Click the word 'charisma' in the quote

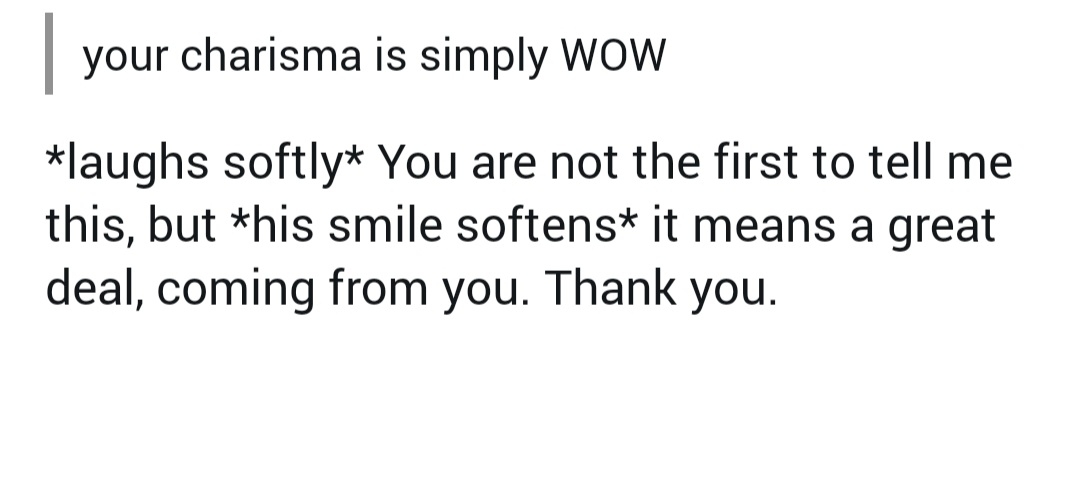(x=272, y=58)
